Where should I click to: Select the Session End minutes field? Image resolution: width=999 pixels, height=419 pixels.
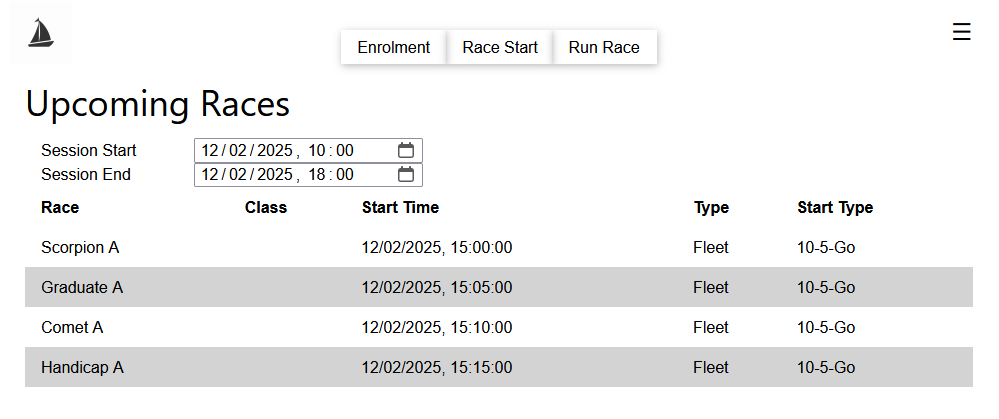(345, 174)
